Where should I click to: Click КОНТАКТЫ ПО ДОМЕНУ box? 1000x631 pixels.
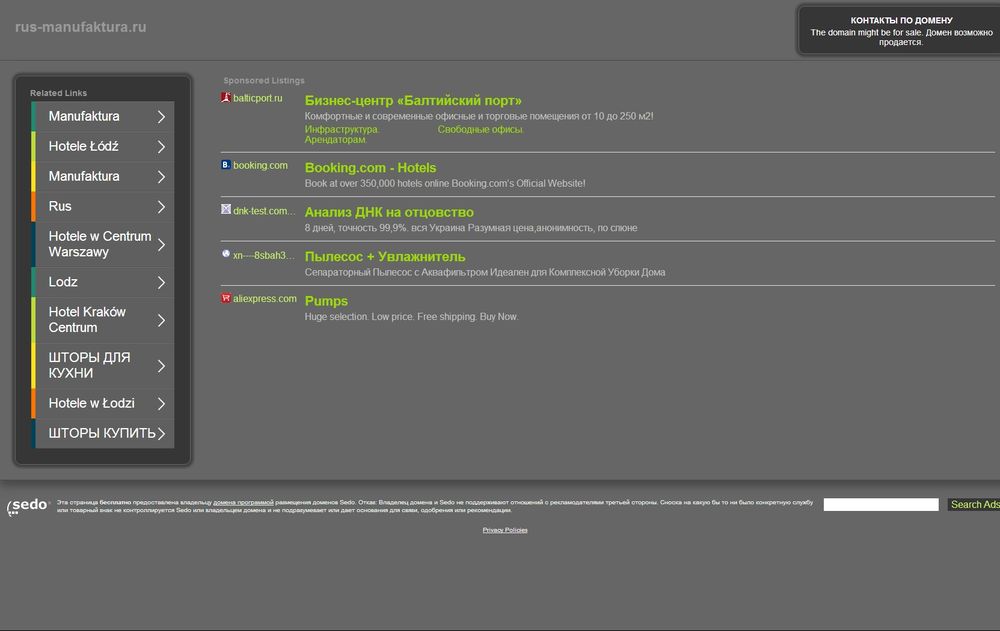[901, 31]
